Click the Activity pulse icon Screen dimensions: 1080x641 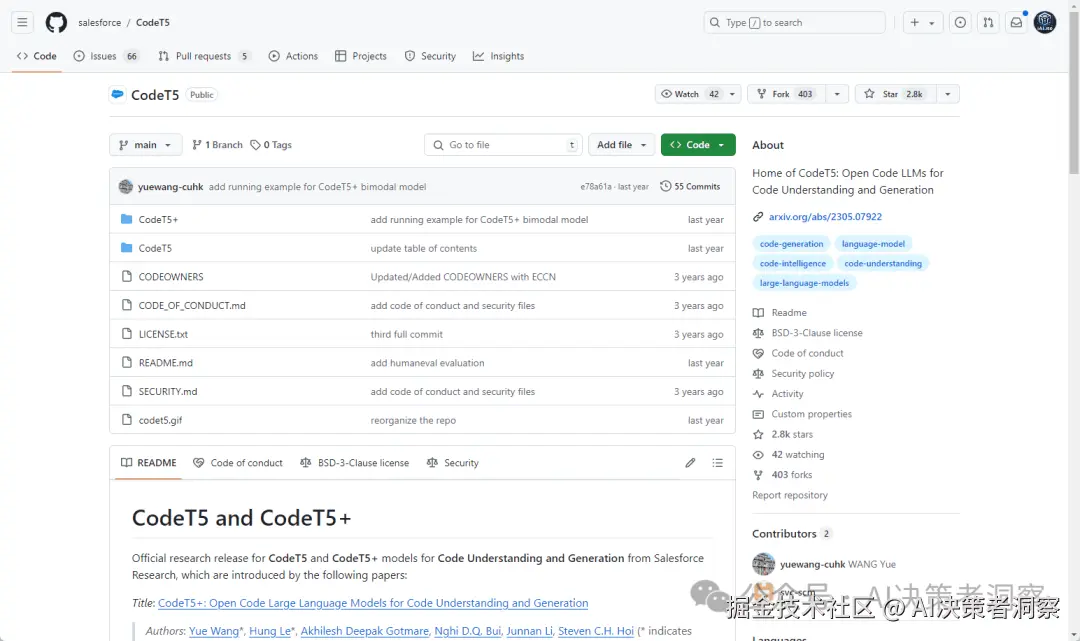(758, 394)
